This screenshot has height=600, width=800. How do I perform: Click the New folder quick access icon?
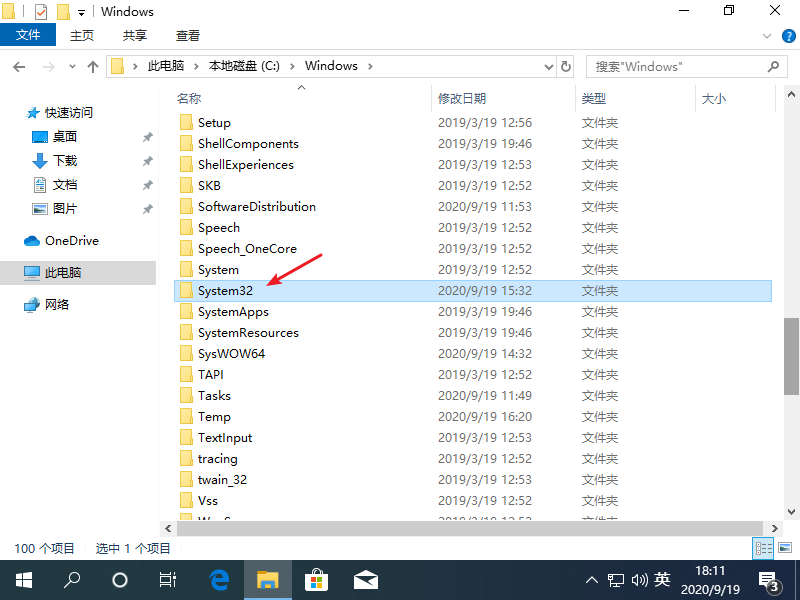point(63,11)
